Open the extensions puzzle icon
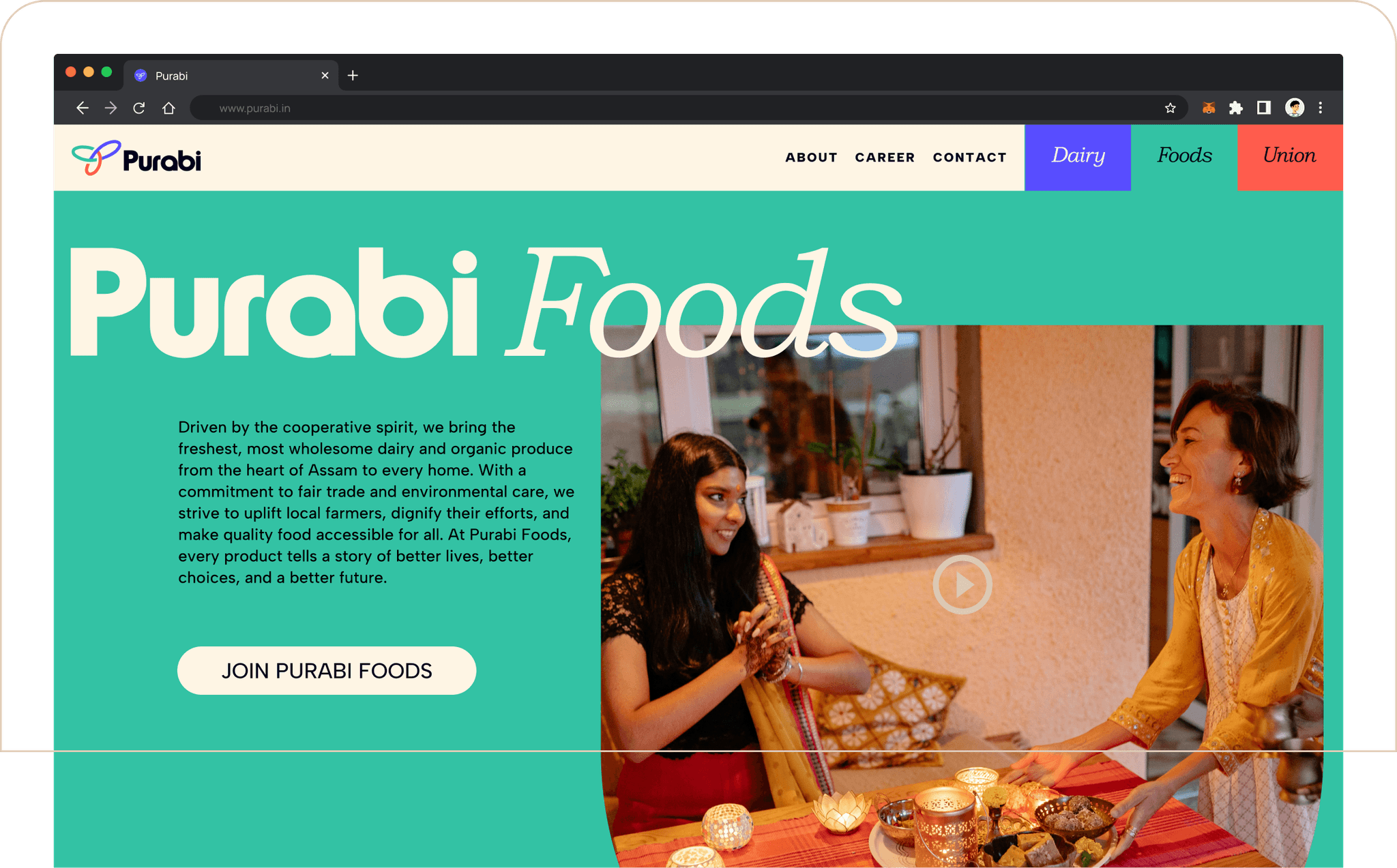 click(1236, 108)
